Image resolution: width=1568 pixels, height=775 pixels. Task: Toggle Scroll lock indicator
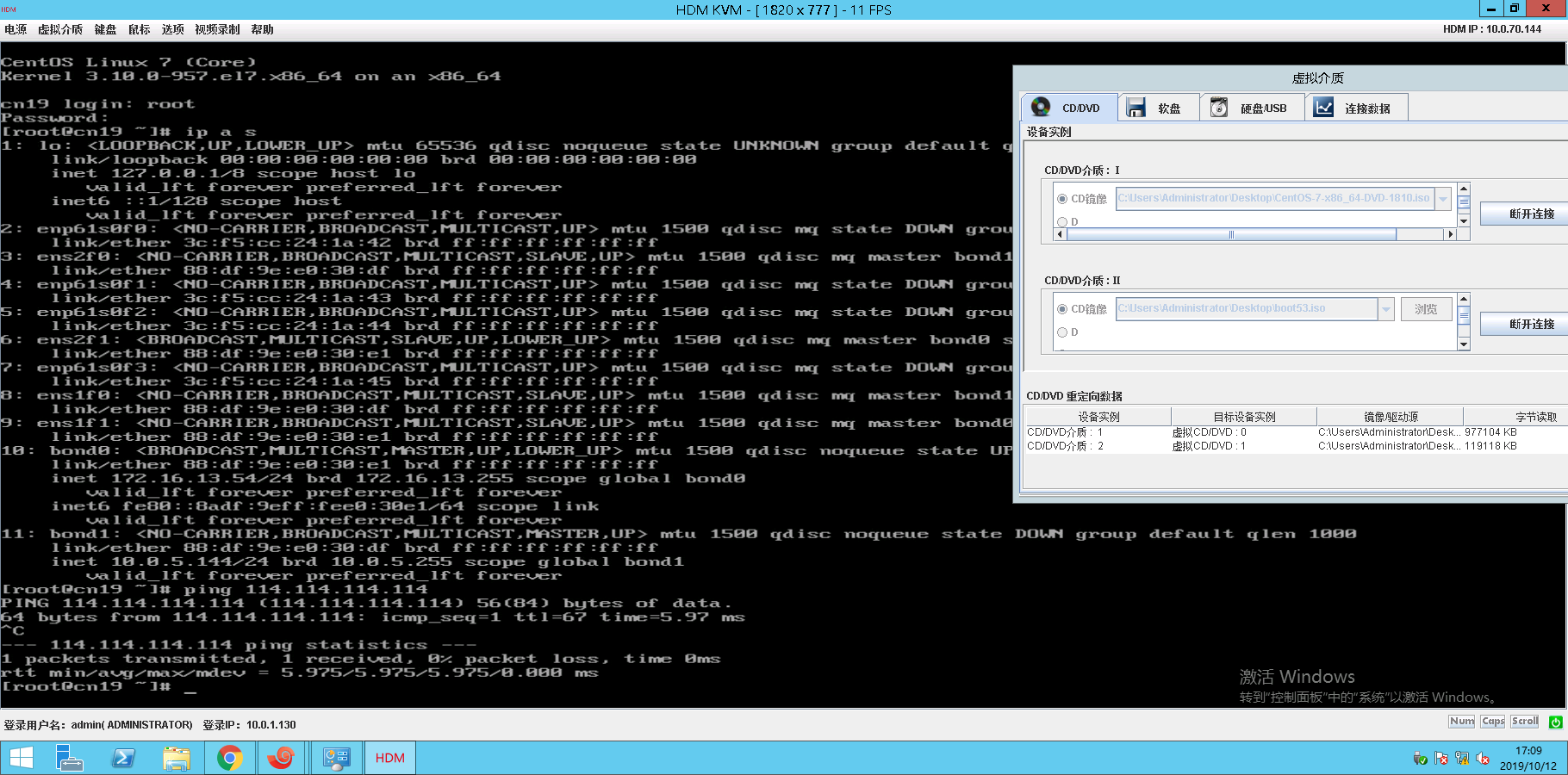click(1525, 722)
